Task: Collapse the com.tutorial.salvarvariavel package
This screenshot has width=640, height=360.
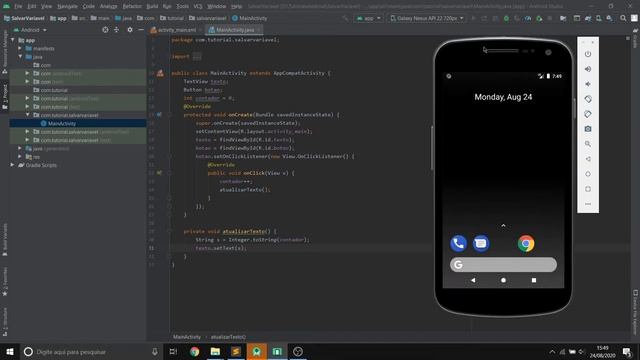Action: click(x=27, y=115)
